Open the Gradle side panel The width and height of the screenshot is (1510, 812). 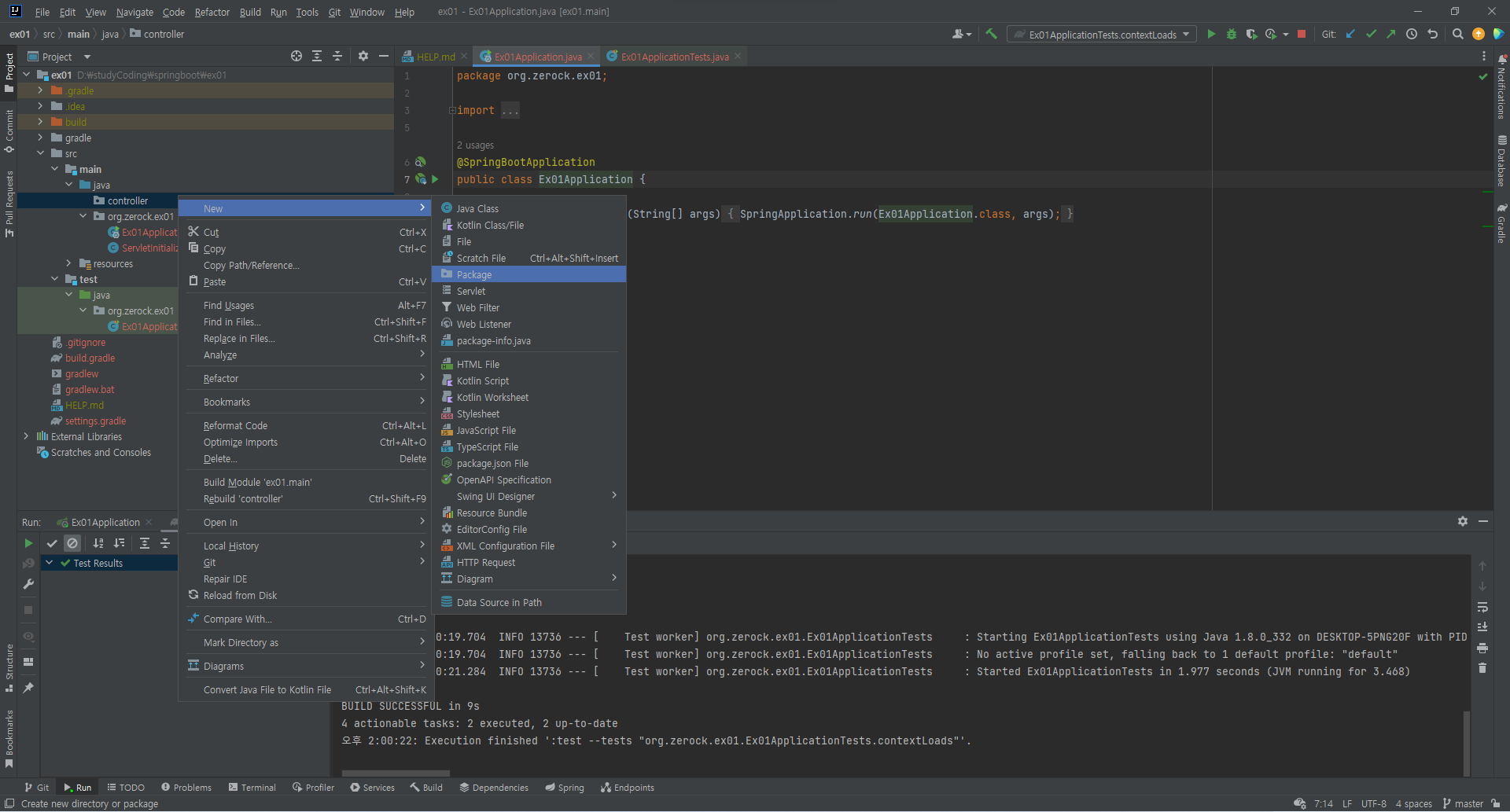[x=1501, y=224]
